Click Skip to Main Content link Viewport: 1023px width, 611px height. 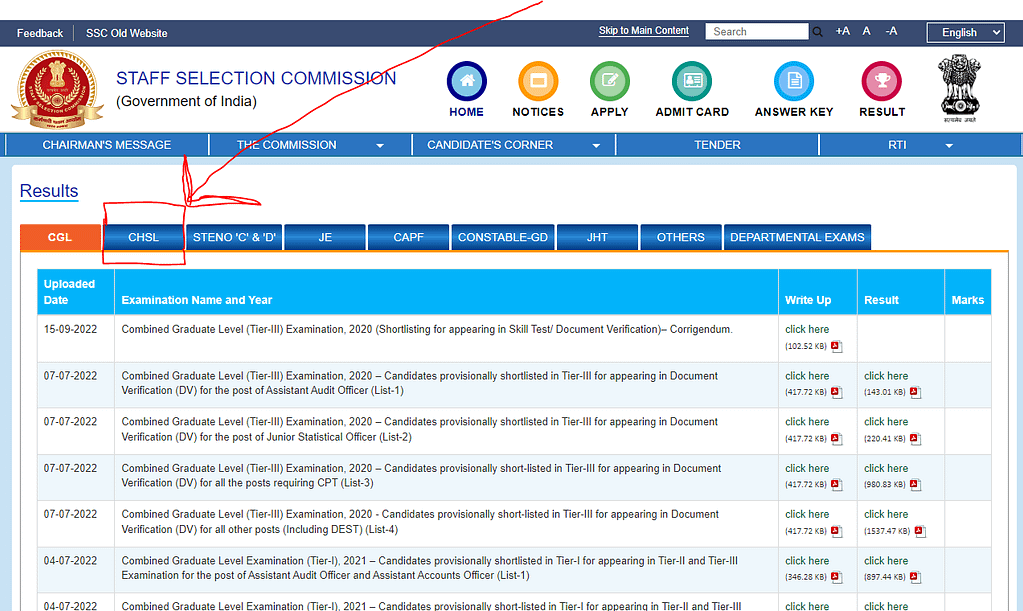point(644,31)
